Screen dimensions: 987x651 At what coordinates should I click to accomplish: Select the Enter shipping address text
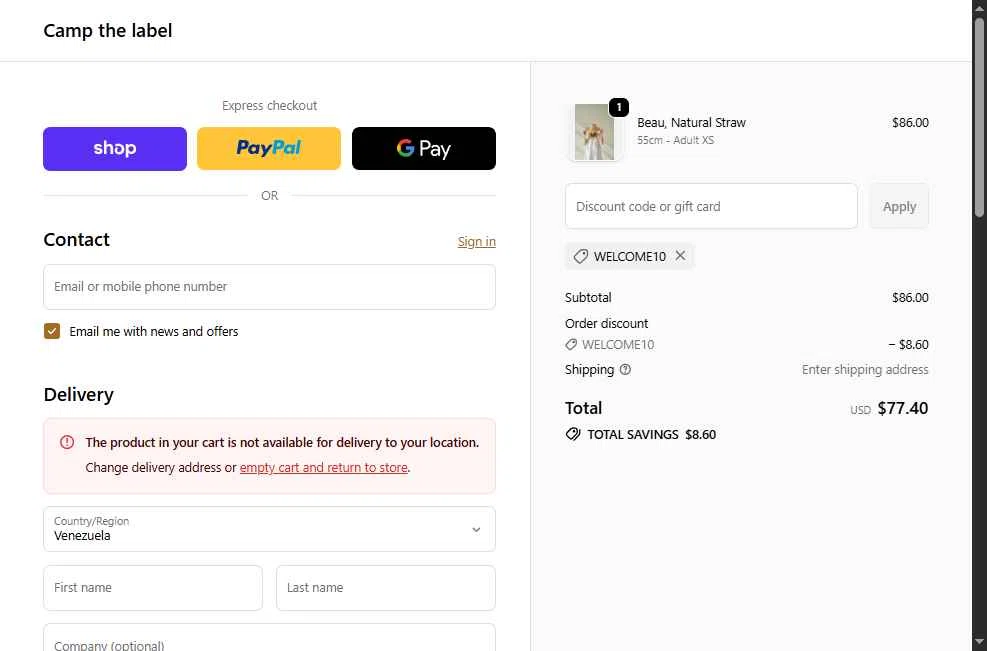[865, 370]
